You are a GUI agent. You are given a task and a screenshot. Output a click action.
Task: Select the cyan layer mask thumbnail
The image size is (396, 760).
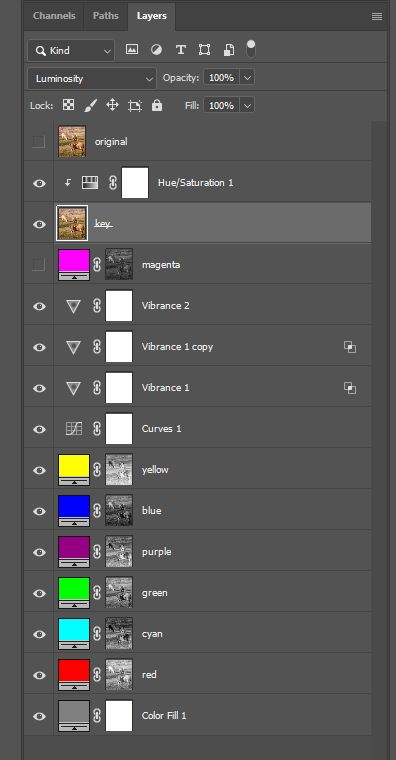(119, 633)
